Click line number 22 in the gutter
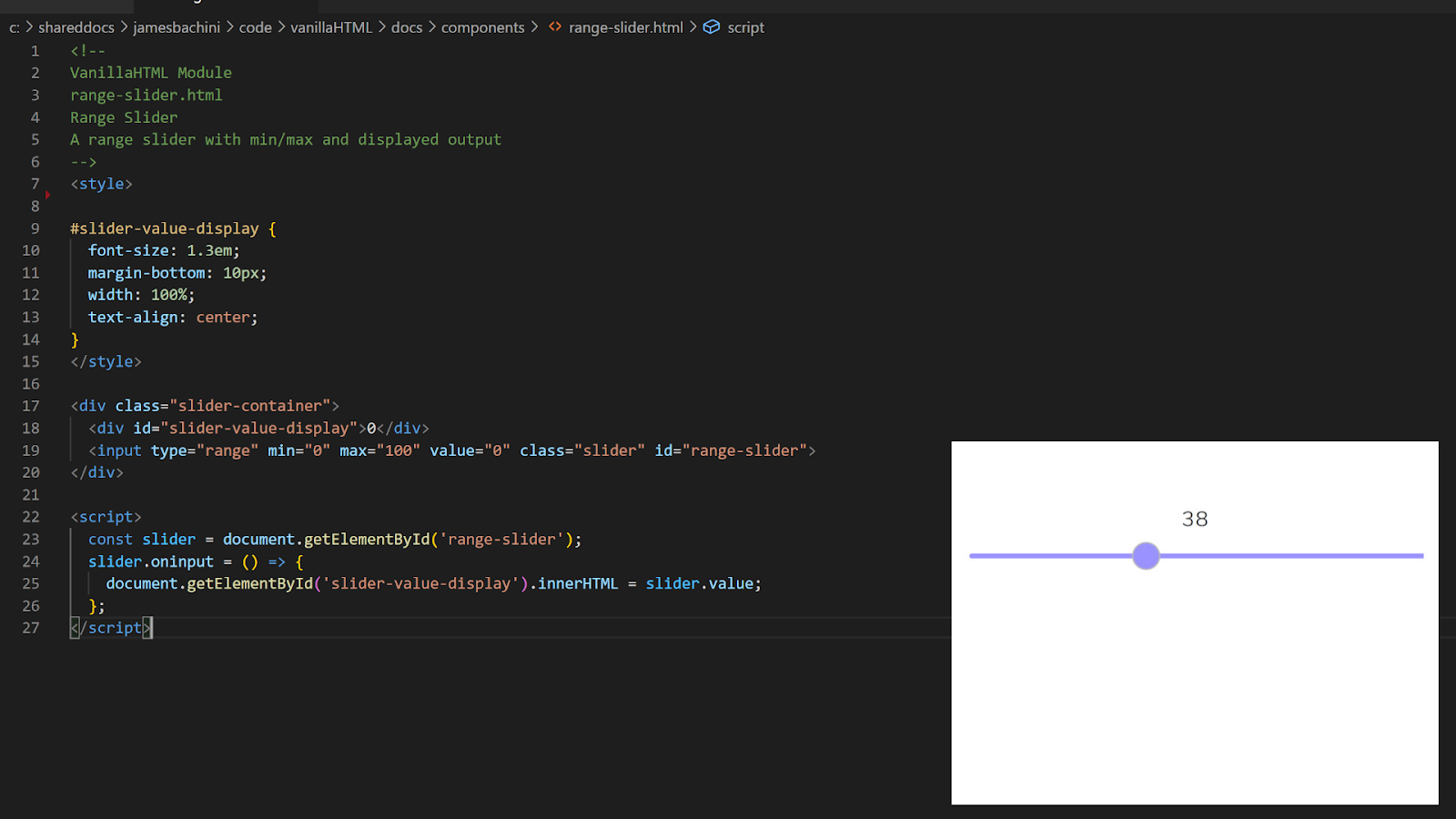1456x819 pixels. point(31,517)
